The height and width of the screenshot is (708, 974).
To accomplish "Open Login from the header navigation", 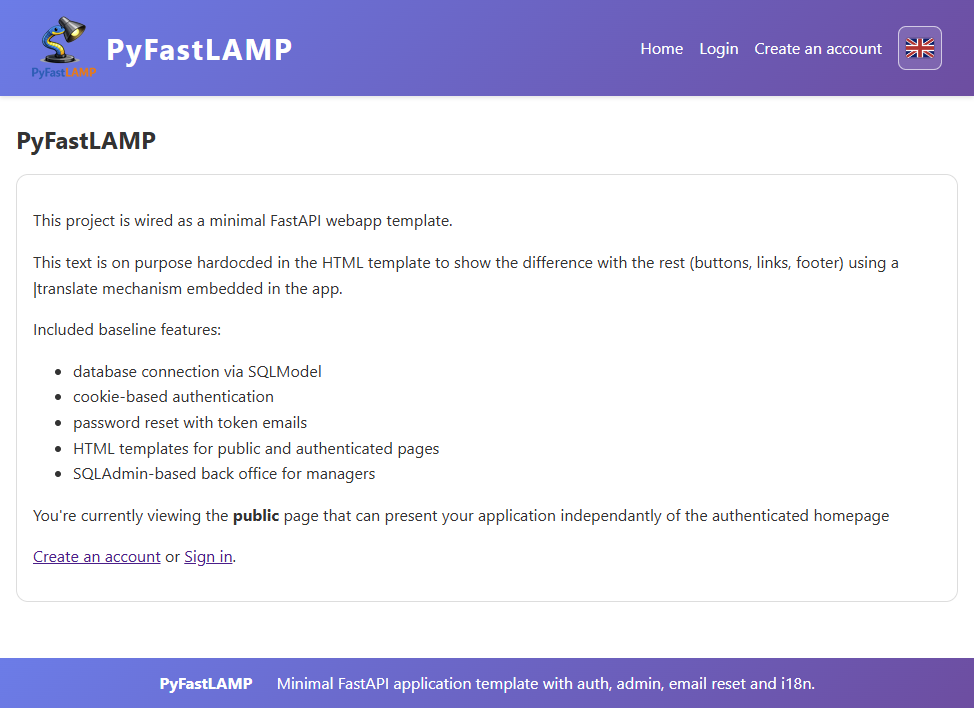I will 718,49.
